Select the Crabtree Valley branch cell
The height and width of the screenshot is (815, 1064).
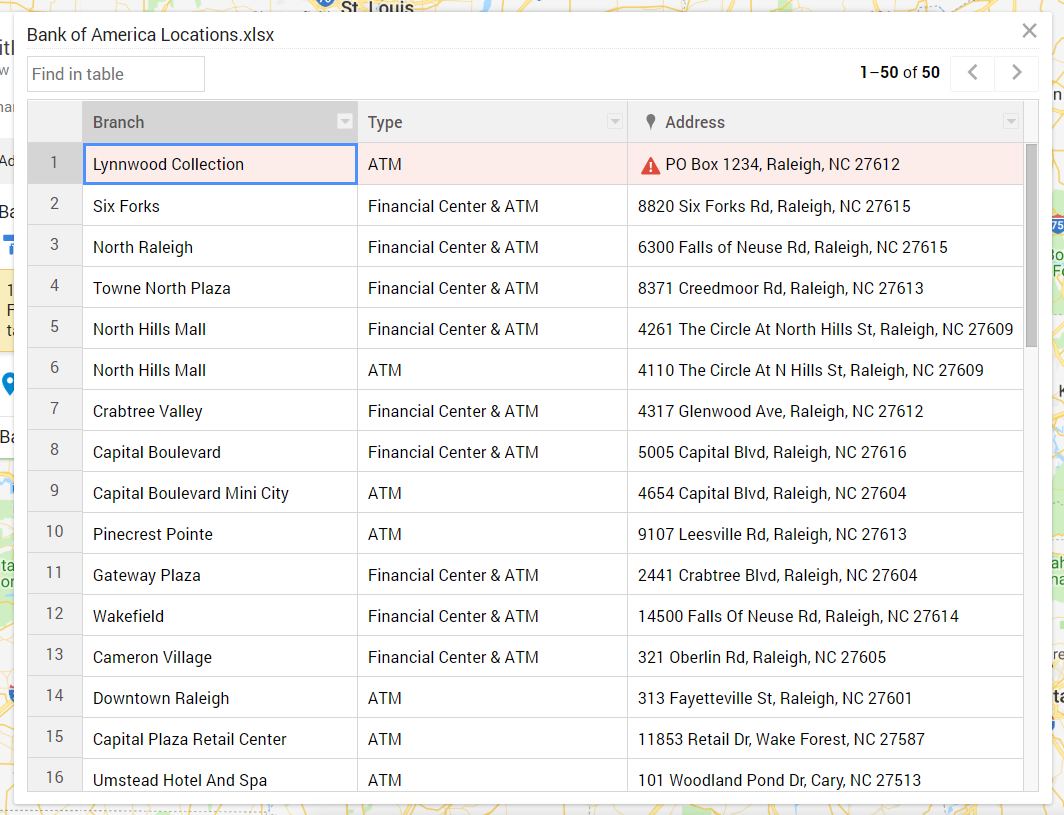click(220, 411)
